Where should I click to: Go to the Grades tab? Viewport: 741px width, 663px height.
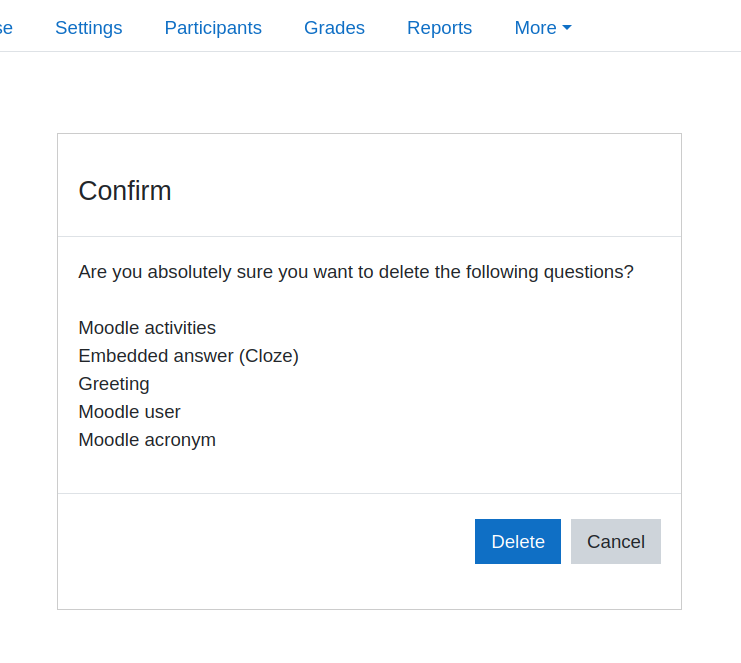point(334,28)
